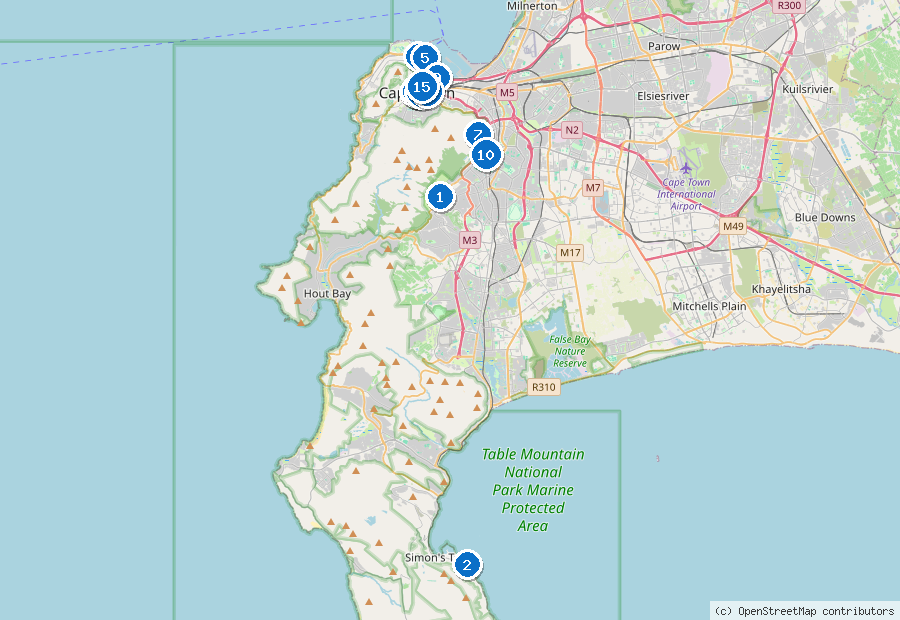Click the Elsiesriver place label

pos(663,96)
